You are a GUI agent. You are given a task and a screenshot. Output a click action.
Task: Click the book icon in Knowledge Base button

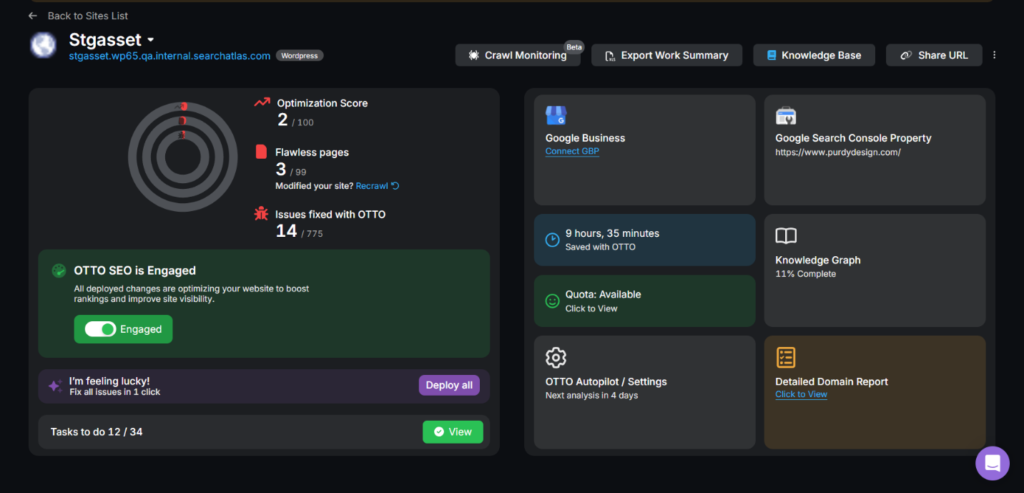771,56
